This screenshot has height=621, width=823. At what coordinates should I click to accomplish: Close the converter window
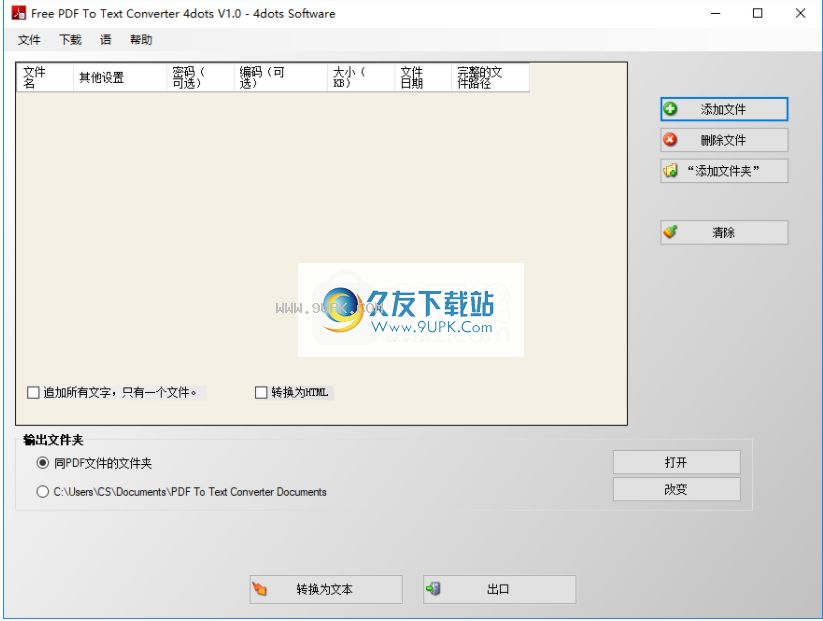click(800, 13)
